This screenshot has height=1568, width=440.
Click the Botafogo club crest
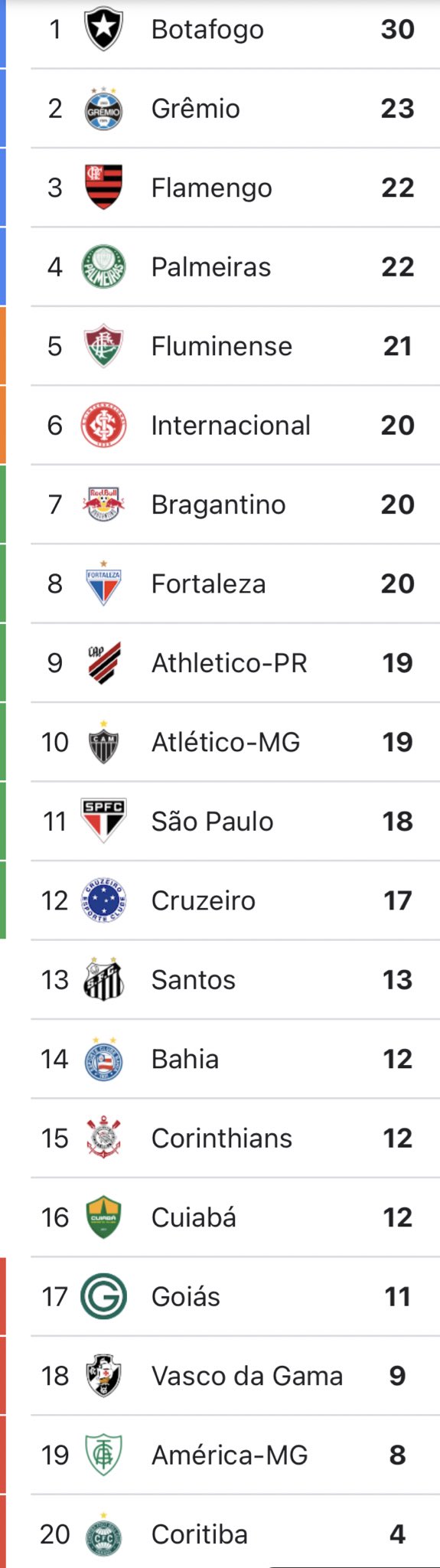[103, 29]
